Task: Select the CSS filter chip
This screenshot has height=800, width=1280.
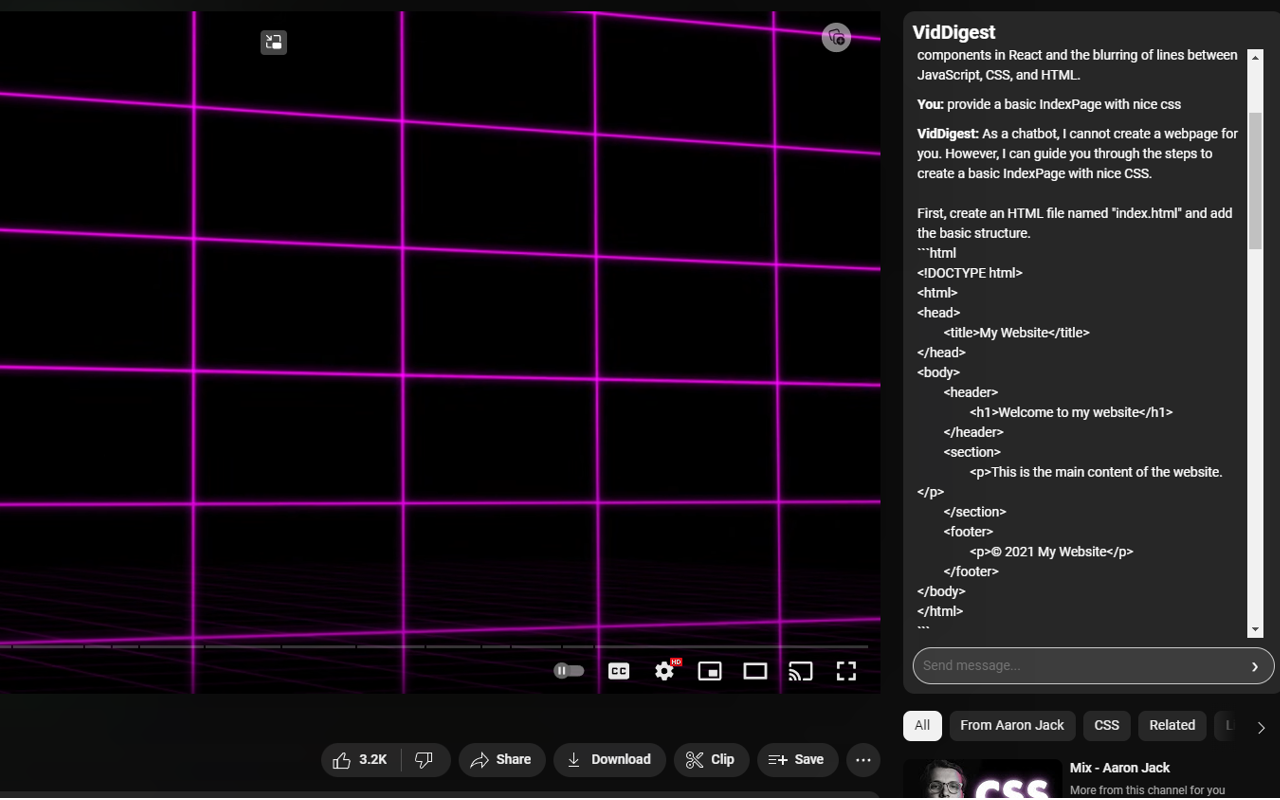Action: point(1107,726)
